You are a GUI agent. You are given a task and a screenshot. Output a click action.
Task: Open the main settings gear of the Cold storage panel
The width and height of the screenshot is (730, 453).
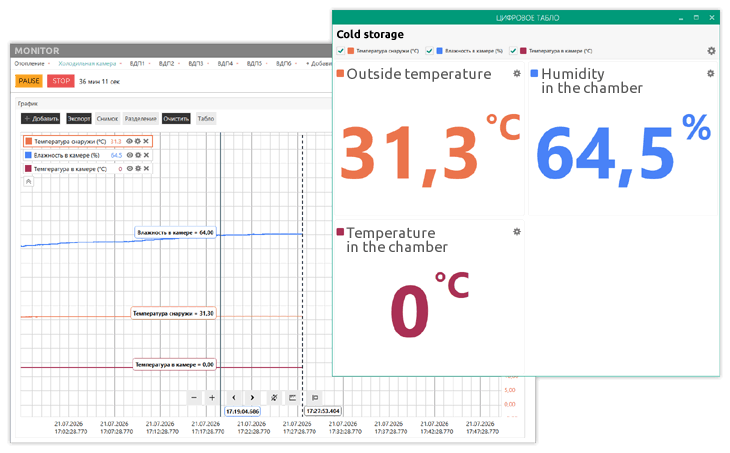711,51
